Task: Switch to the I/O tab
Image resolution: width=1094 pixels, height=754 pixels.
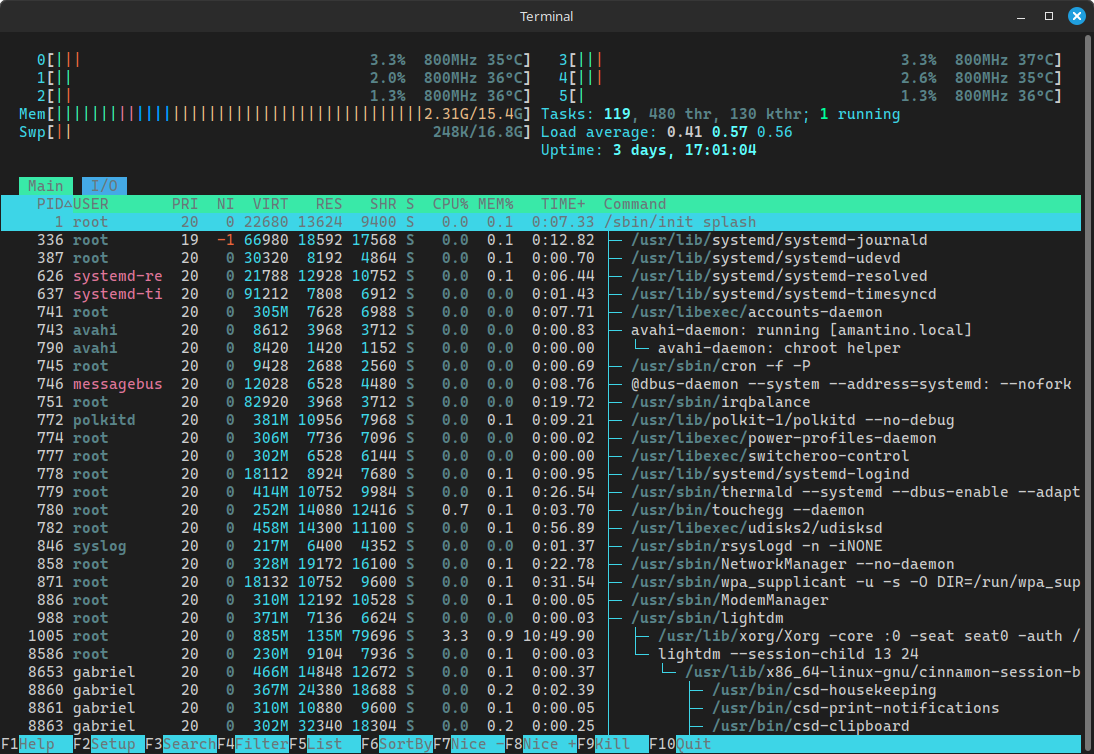Action: (104, 185)
